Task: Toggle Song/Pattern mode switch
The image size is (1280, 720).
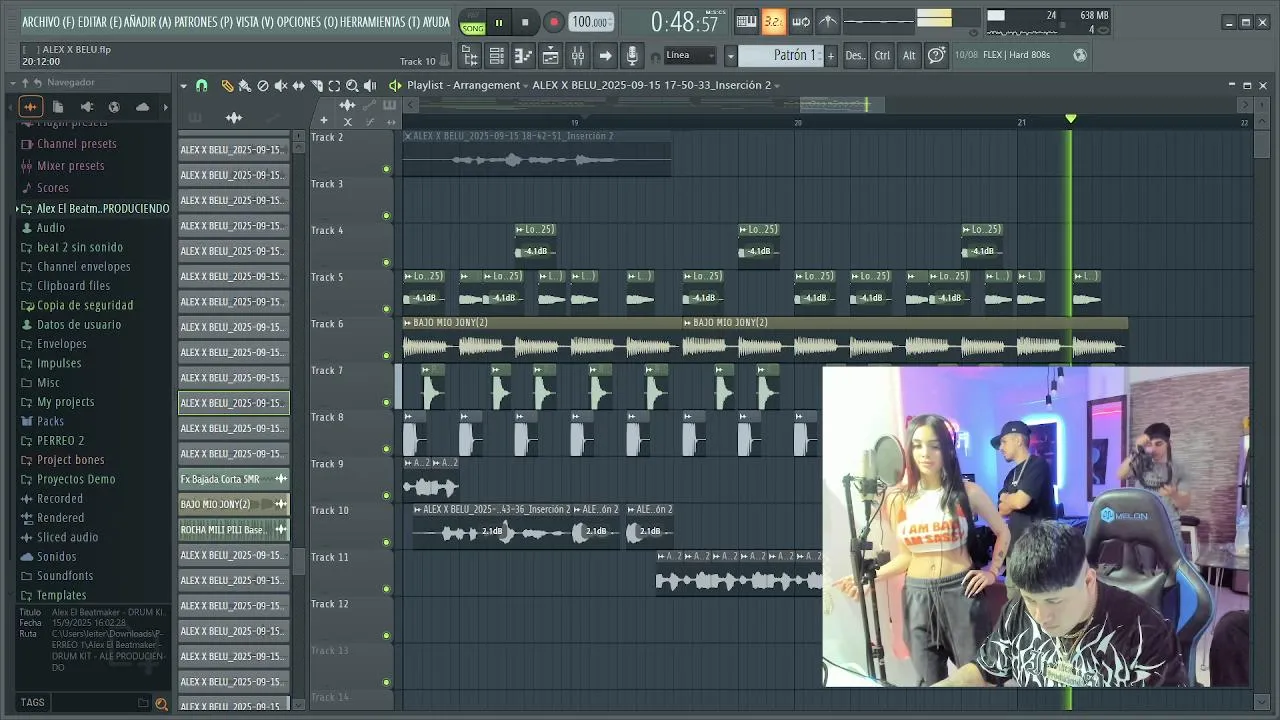Action: (x=473, y=22)
